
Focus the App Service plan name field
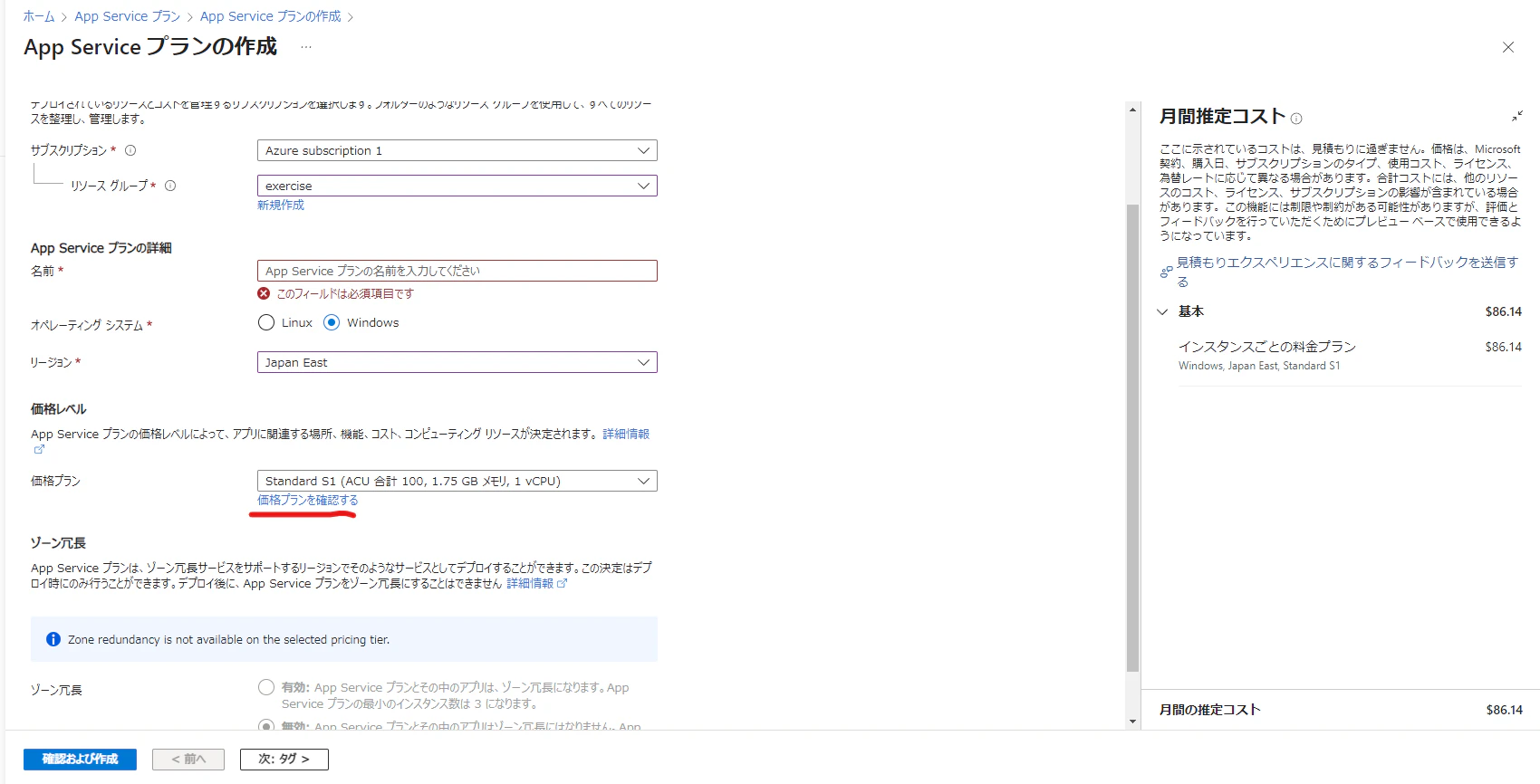click(457, 271)
